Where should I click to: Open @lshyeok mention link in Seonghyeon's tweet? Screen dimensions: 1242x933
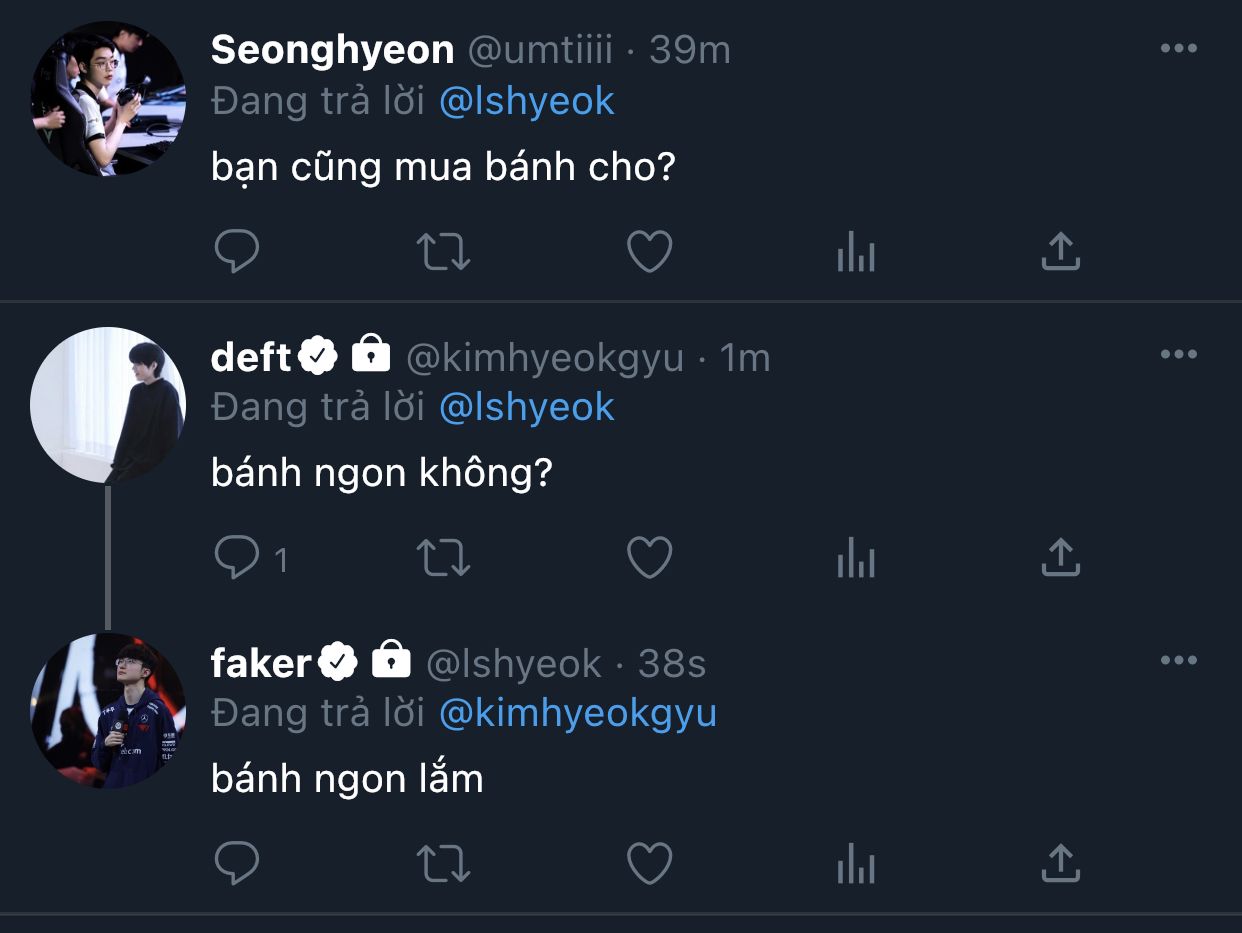coord(527,102)
